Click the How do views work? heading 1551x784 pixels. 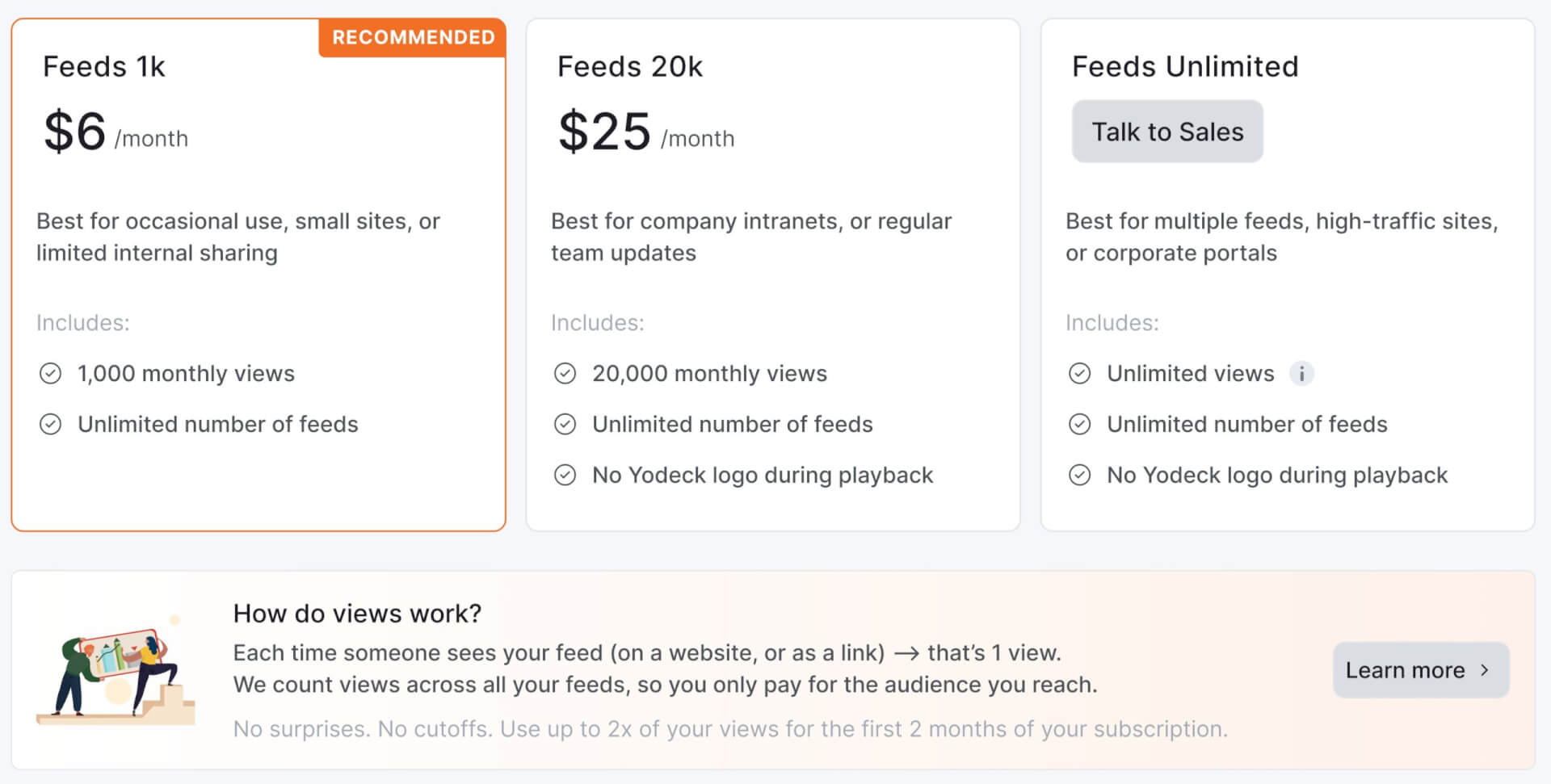(x=357, y=614)
